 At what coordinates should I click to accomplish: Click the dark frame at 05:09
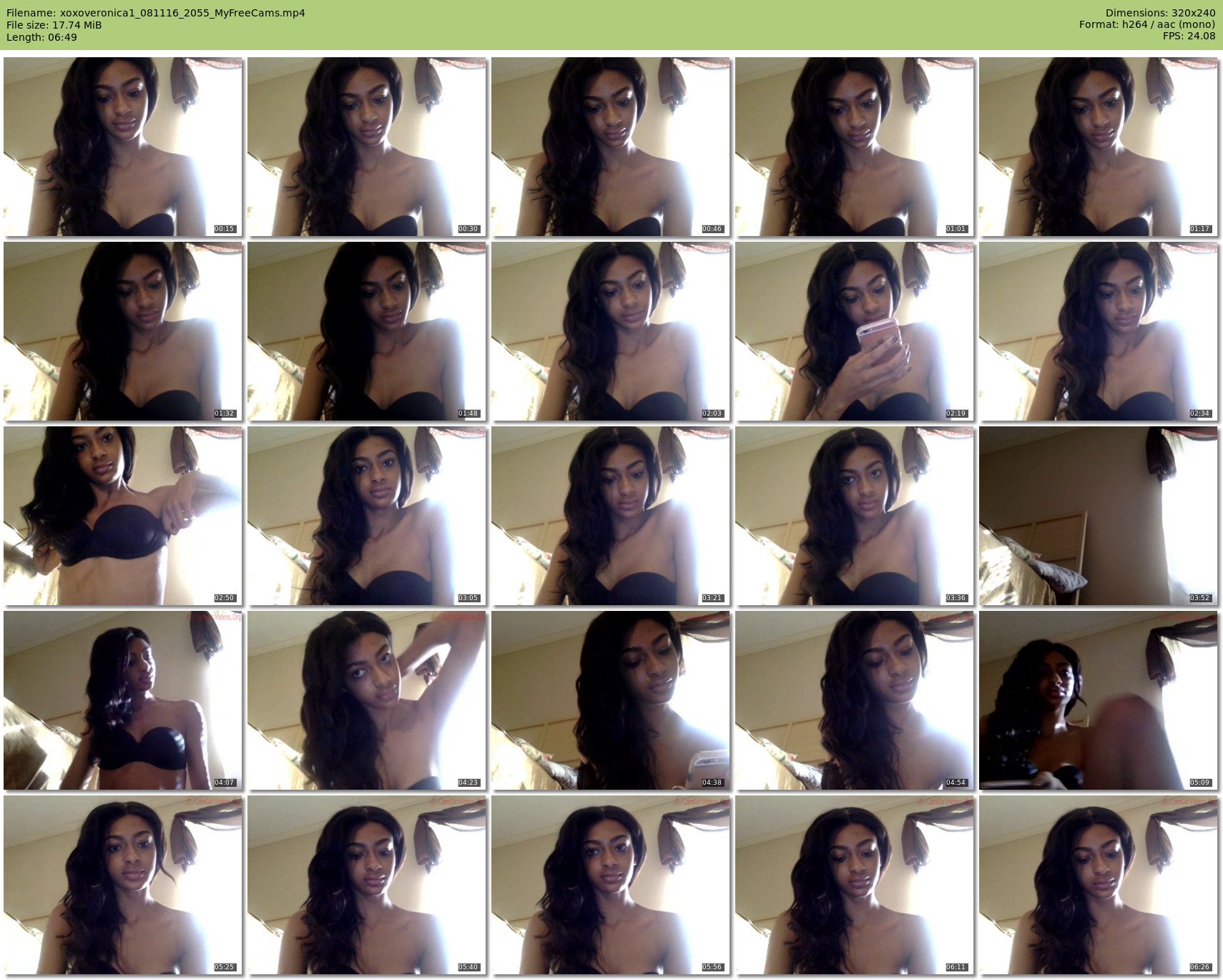click(x=1099, y=700)
